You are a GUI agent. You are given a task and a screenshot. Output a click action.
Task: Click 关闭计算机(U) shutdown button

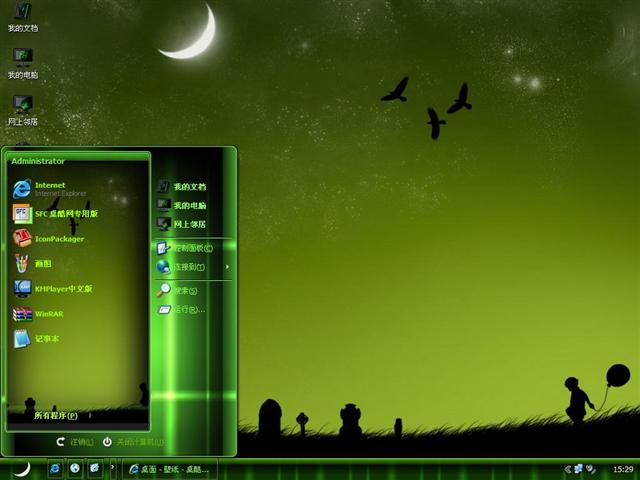[135, 442]
